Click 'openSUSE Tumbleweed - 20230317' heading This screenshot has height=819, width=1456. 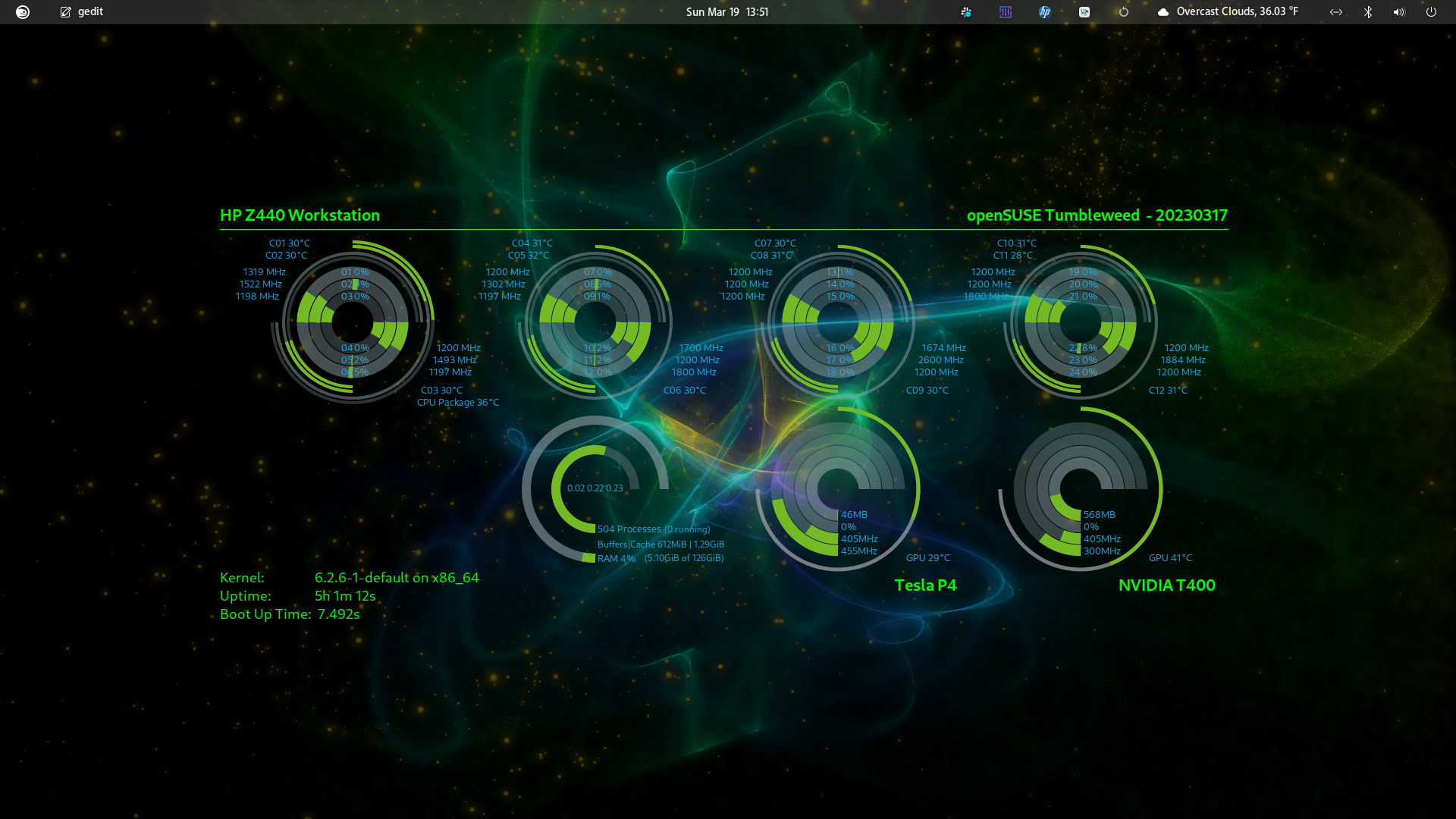click(x=1097, y=215)
